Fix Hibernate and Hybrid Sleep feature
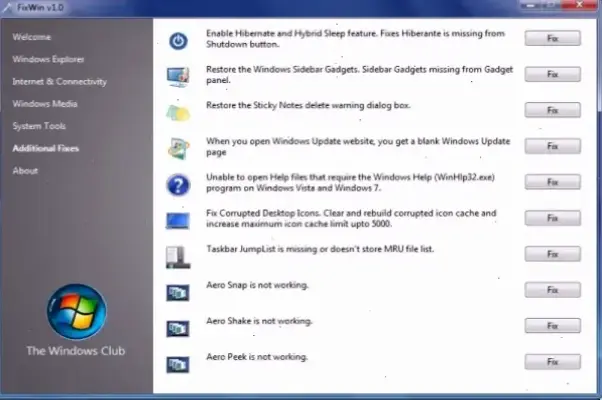Screen dimensions: 602x400 pyautogui.click(x=552, y=38)
